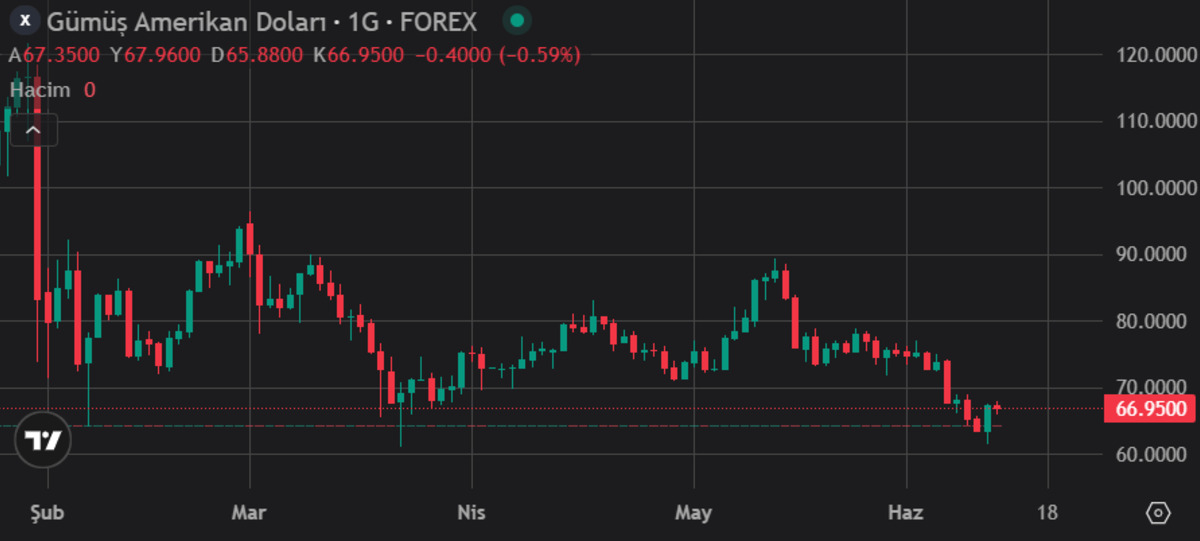Screen dimensions: 1200x541
Task: Open the TradingView logo link
Action: click(43, 441)
